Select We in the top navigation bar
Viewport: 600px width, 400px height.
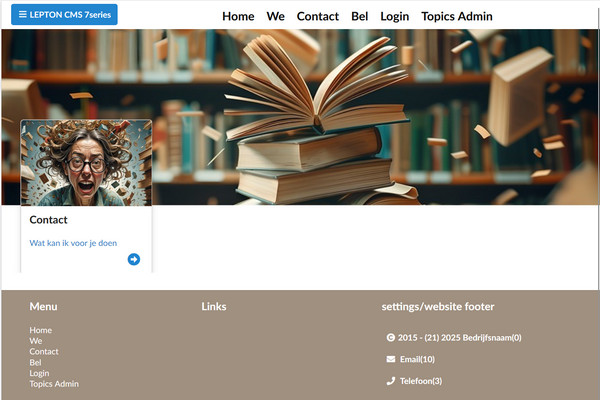pos(276,16)
